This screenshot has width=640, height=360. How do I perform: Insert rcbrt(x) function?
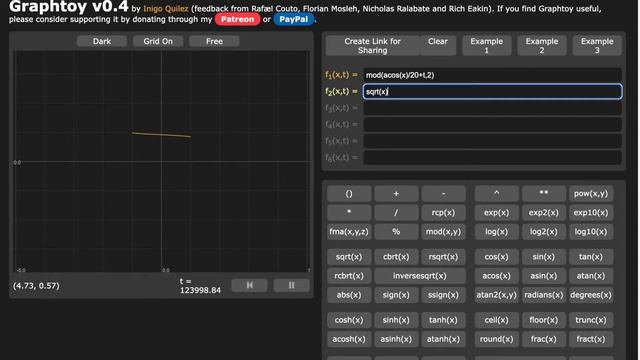coord(349,276)
